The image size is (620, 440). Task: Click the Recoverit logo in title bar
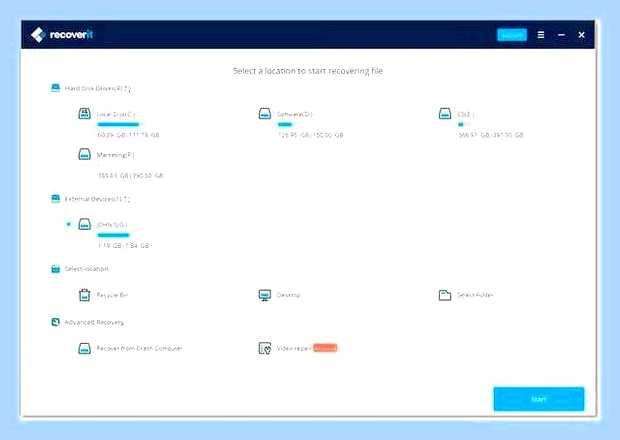tap(62, 35)
